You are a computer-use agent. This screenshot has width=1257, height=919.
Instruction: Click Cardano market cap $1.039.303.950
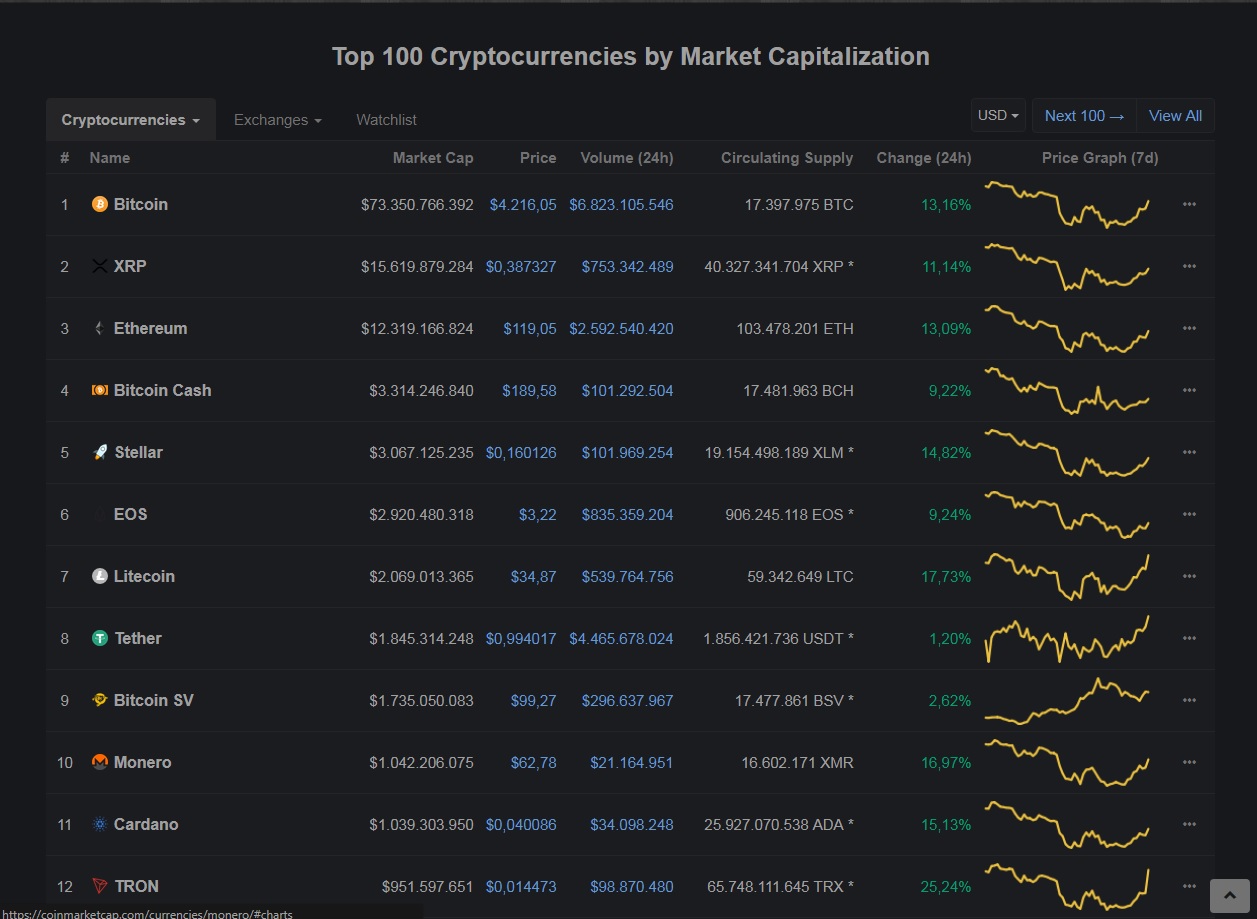point(421,824)
